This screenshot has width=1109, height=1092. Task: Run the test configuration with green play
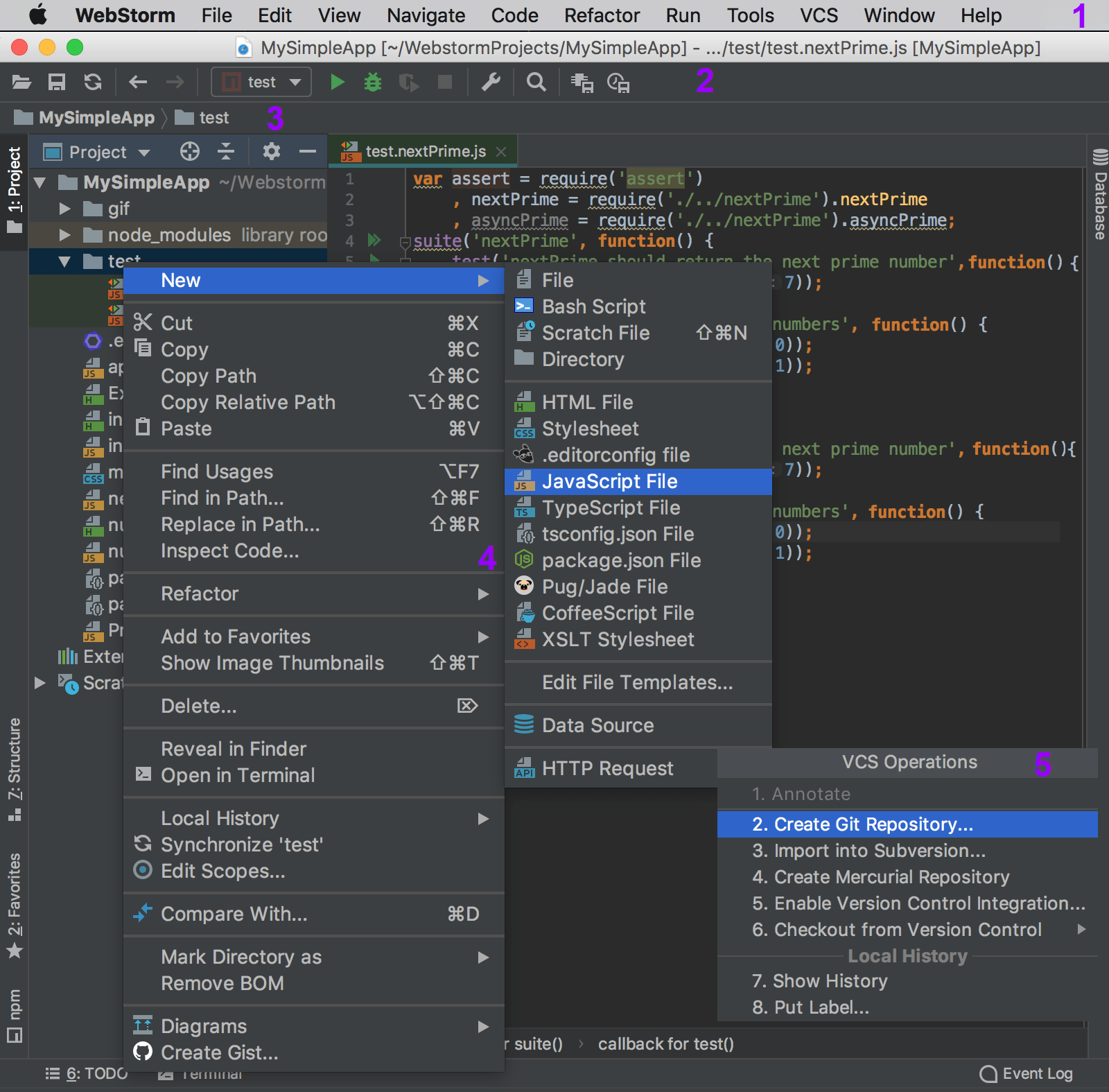[x=338, y=83]
